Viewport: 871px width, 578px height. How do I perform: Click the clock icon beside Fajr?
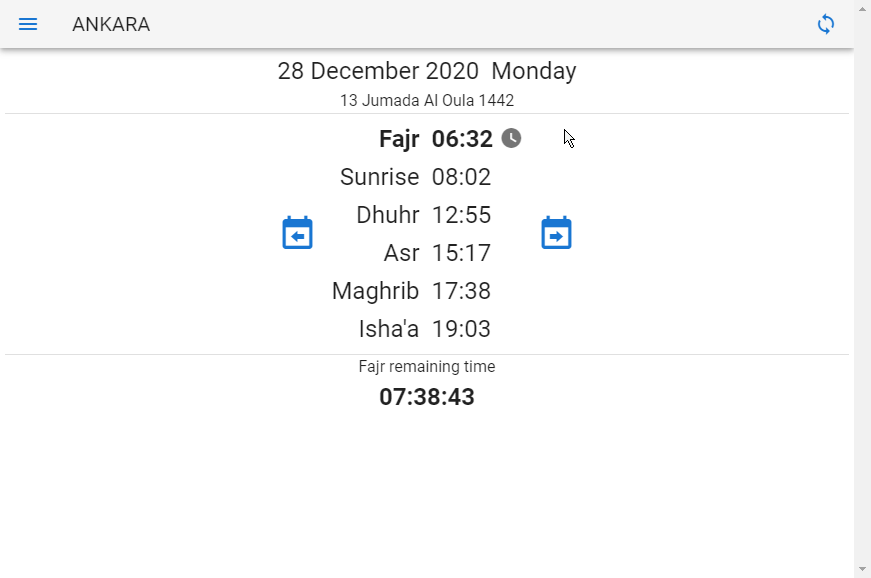pyautogui.click(x=511, y=138)
